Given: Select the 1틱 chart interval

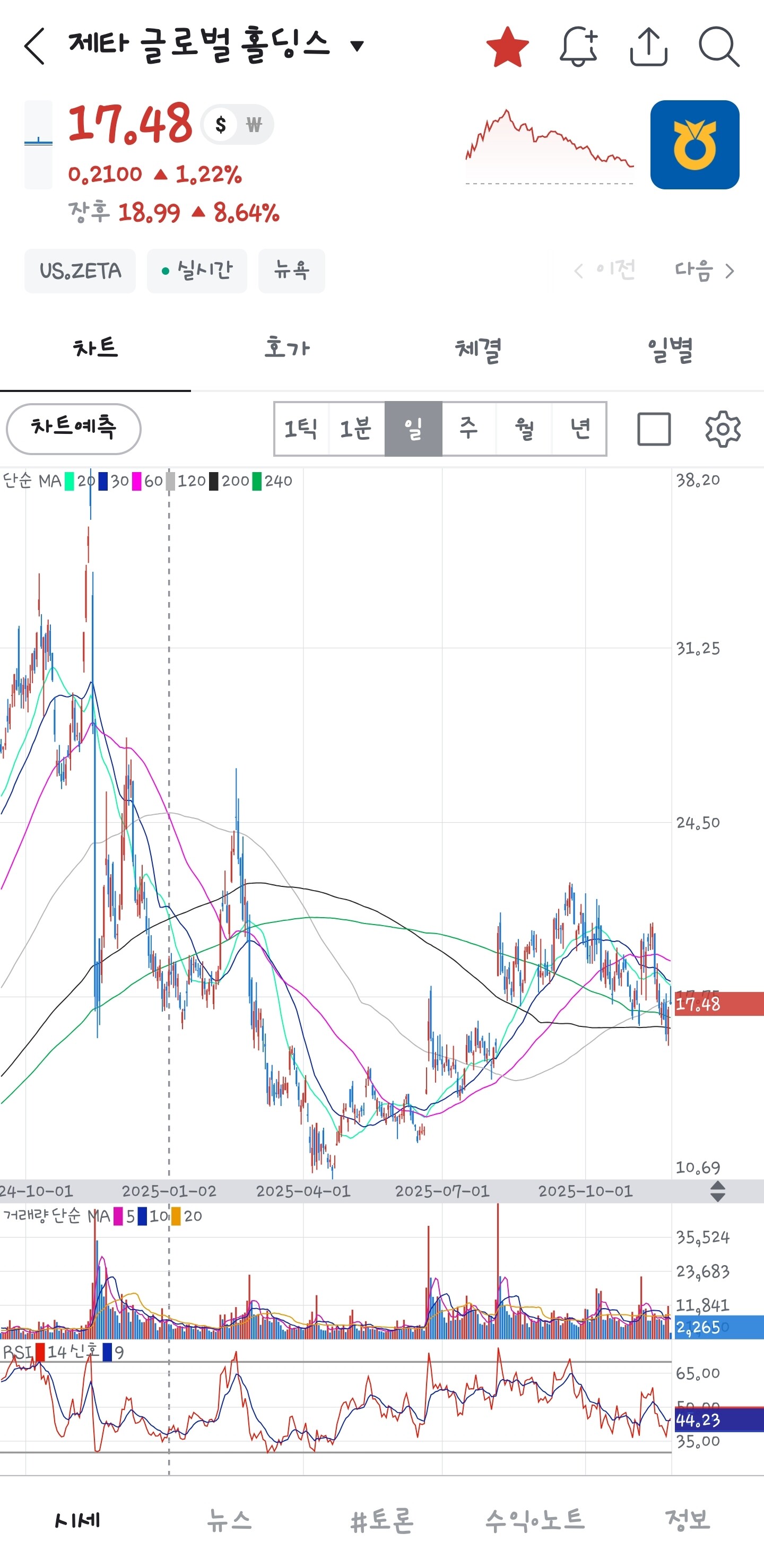Looking at the screenshot, I should (301, 429).
